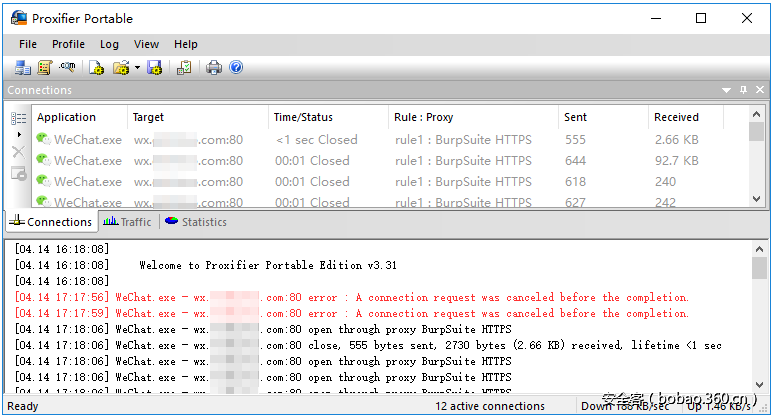Open Profile Auto Update checklist icon

point(184,67)
